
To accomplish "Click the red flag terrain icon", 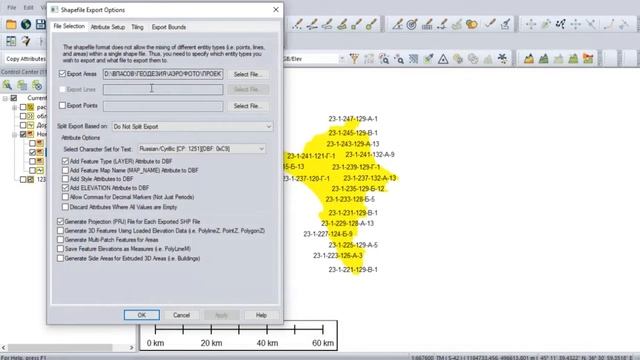I will (588, 59).
